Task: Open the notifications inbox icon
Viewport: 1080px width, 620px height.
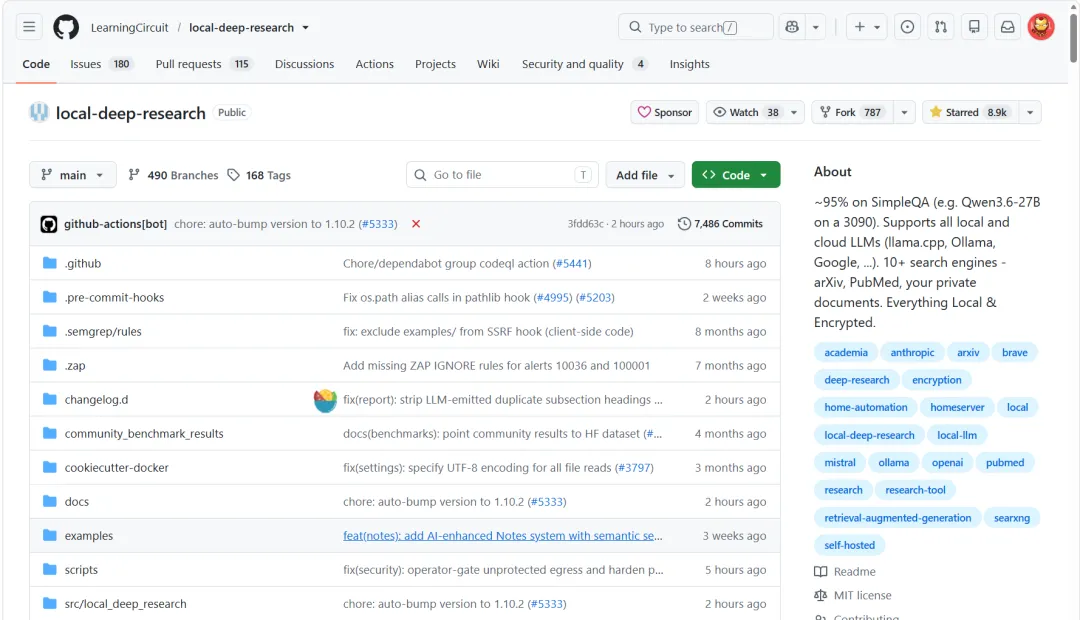Action: [1008, 27]
